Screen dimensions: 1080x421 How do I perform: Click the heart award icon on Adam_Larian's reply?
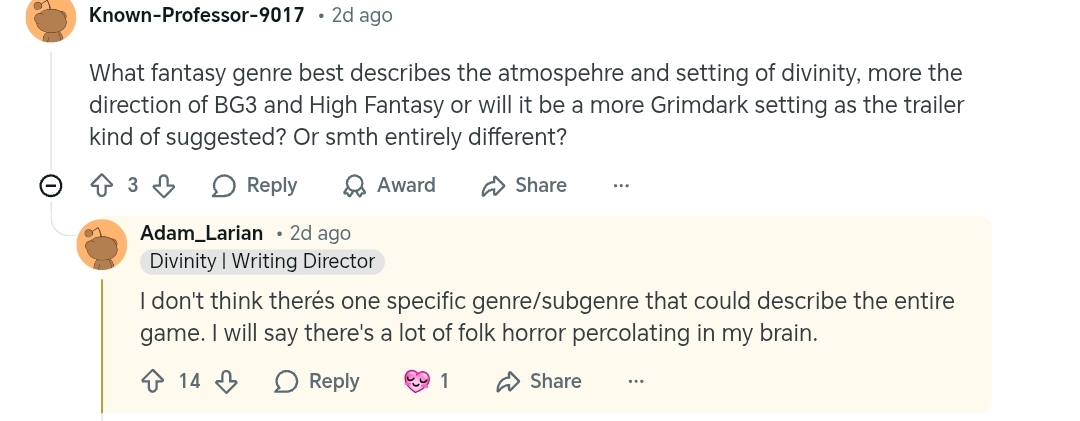pyautogui.click(x=416, y=381)
